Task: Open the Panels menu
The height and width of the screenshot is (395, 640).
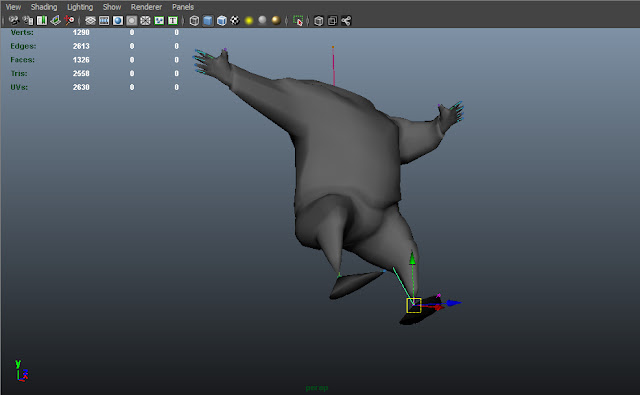Action: [x=183, y=7]
